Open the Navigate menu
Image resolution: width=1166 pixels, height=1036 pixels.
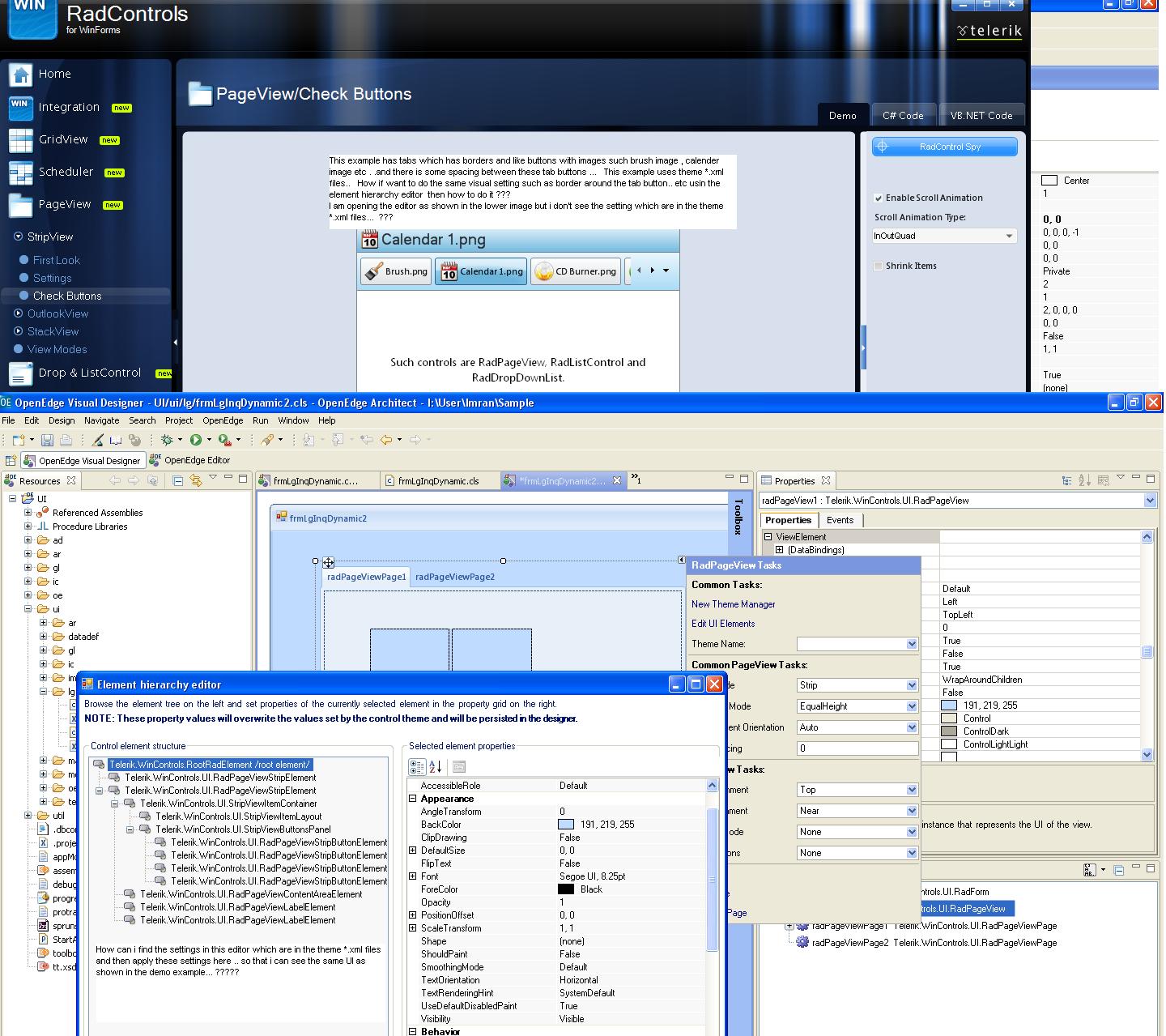pos(101,420)
